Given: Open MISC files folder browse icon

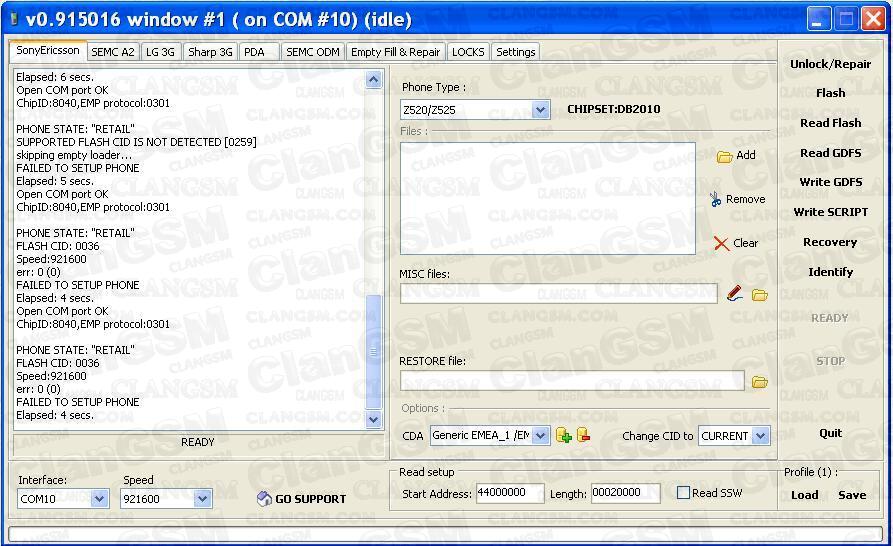Looking at the screenshot, I should (x=760, y=295).
